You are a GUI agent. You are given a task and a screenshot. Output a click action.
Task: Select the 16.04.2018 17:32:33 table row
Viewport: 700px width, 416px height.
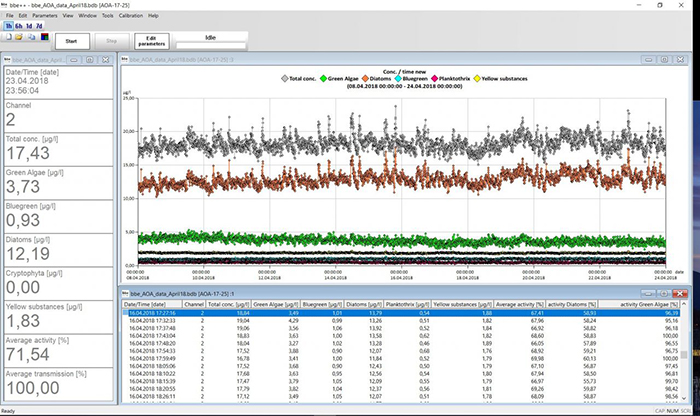pyautogui.click(x=150, y=319)
